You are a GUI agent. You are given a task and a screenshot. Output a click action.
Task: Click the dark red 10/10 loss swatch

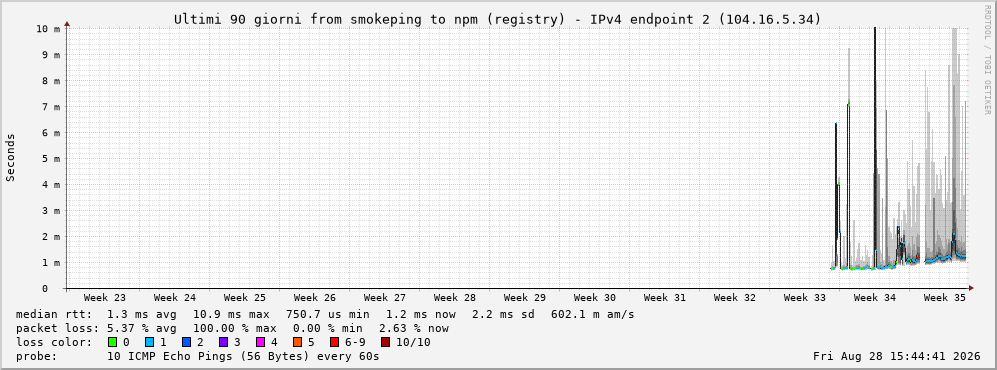point(385,342)
